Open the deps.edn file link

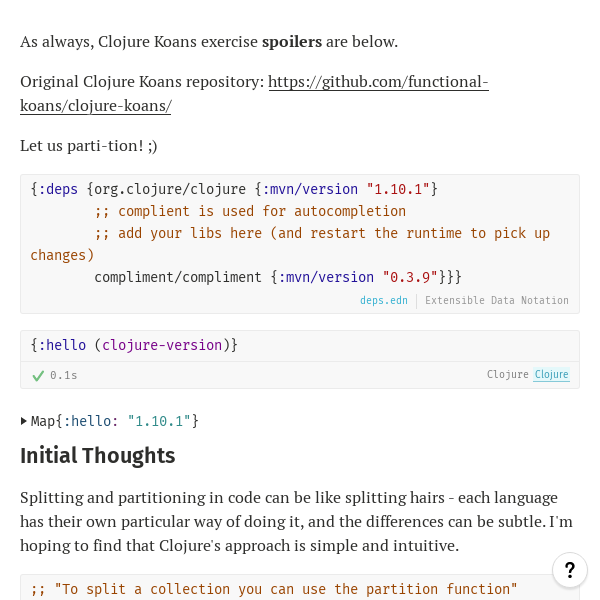pos(384,300)
